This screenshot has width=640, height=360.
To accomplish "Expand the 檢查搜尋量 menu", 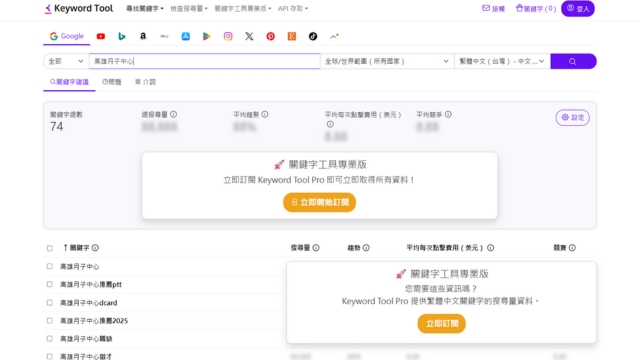I will (x=189, y=9).
